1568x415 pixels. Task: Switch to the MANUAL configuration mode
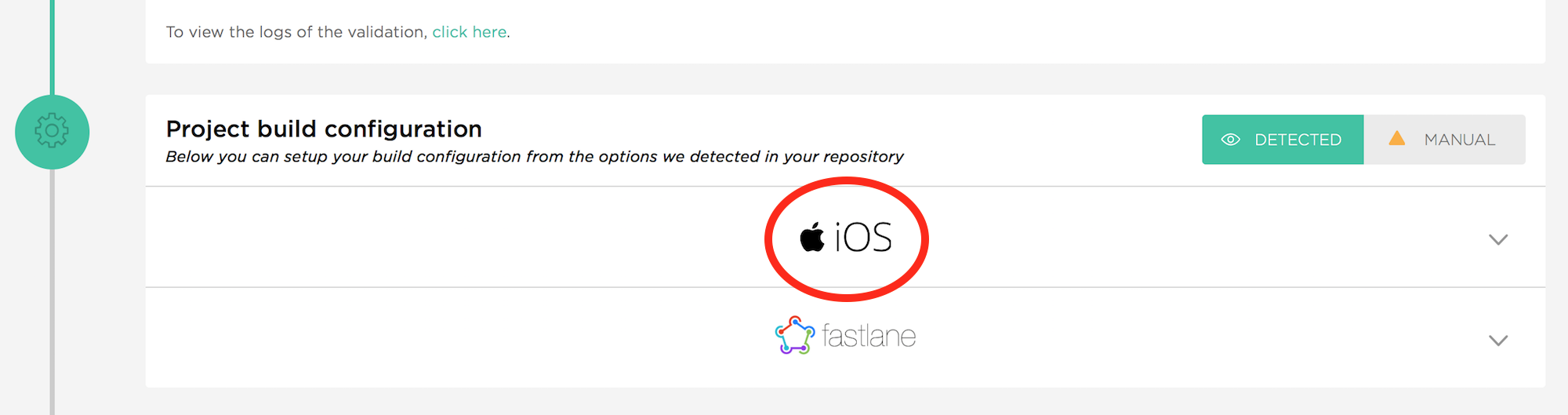pyautogui.click(x=1445, y=140)
